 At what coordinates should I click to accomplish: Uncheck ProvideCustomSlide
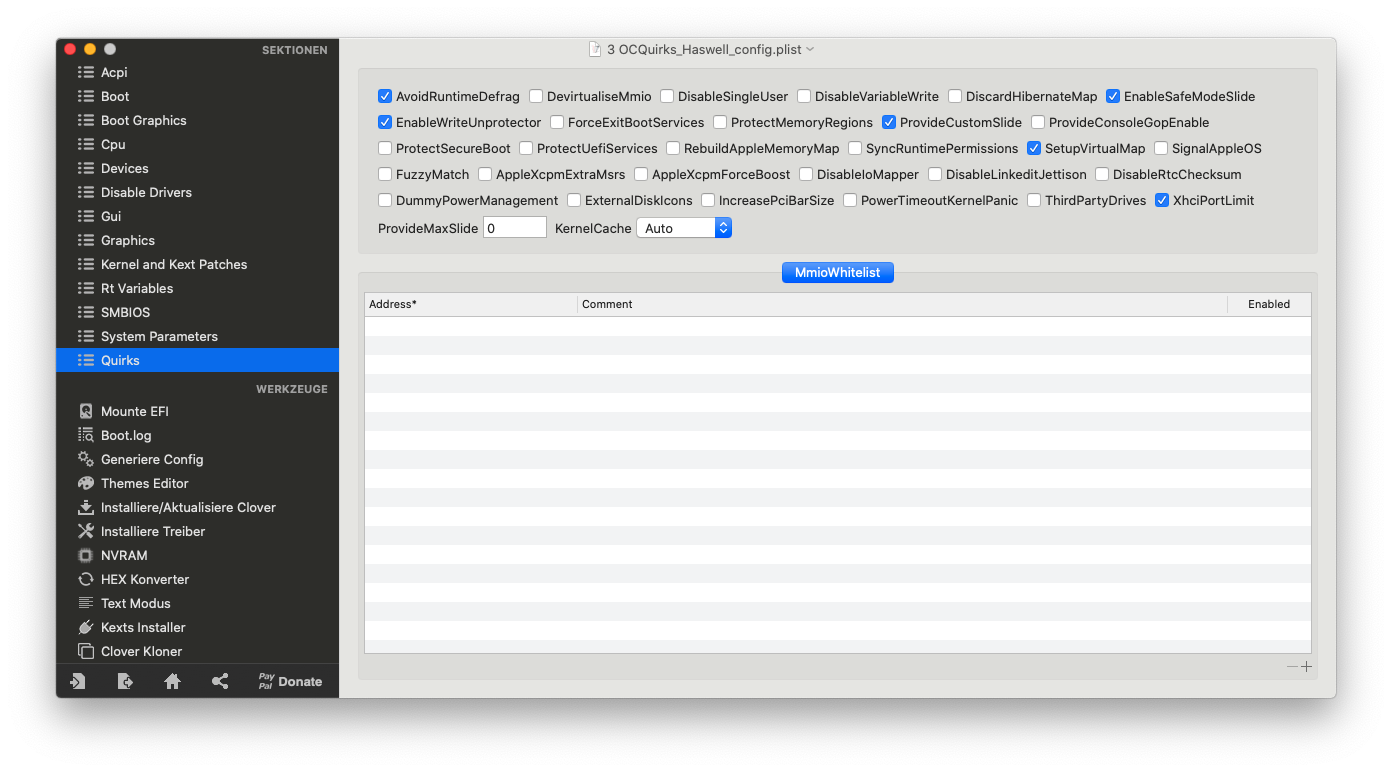point(889,123)
